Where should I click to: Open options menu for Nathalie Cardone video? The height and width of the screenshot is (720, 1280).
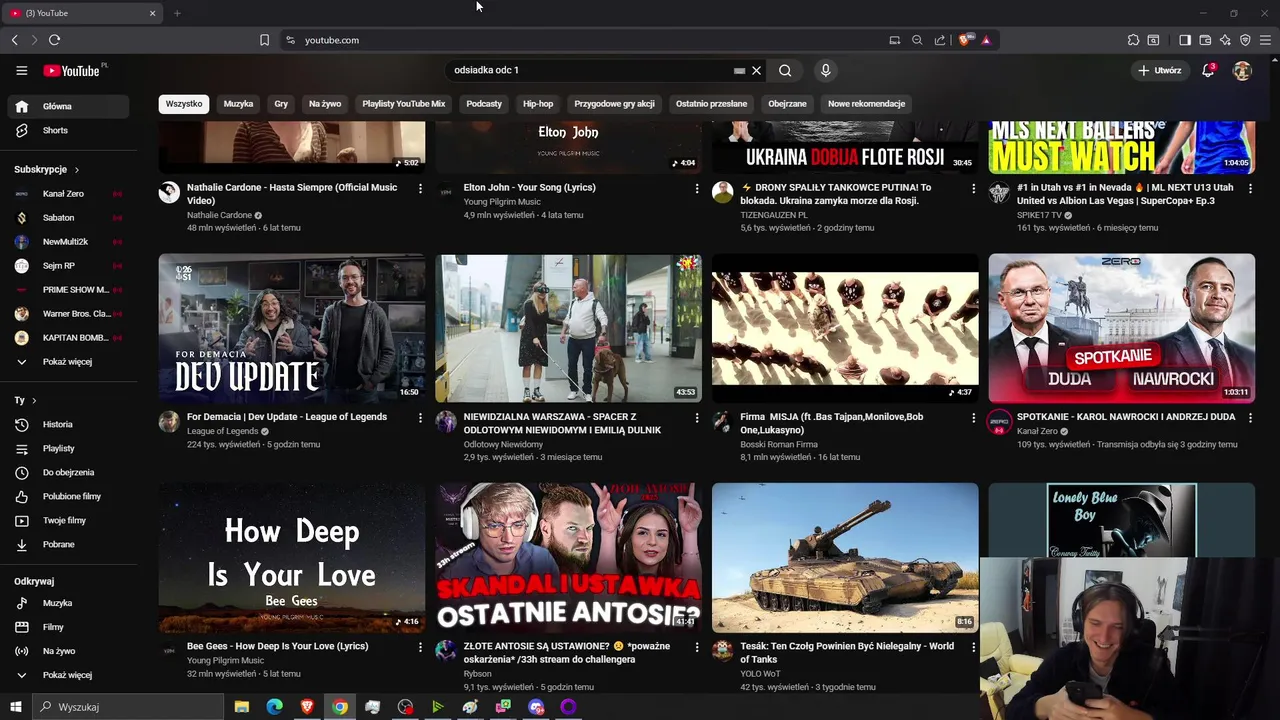420,188
